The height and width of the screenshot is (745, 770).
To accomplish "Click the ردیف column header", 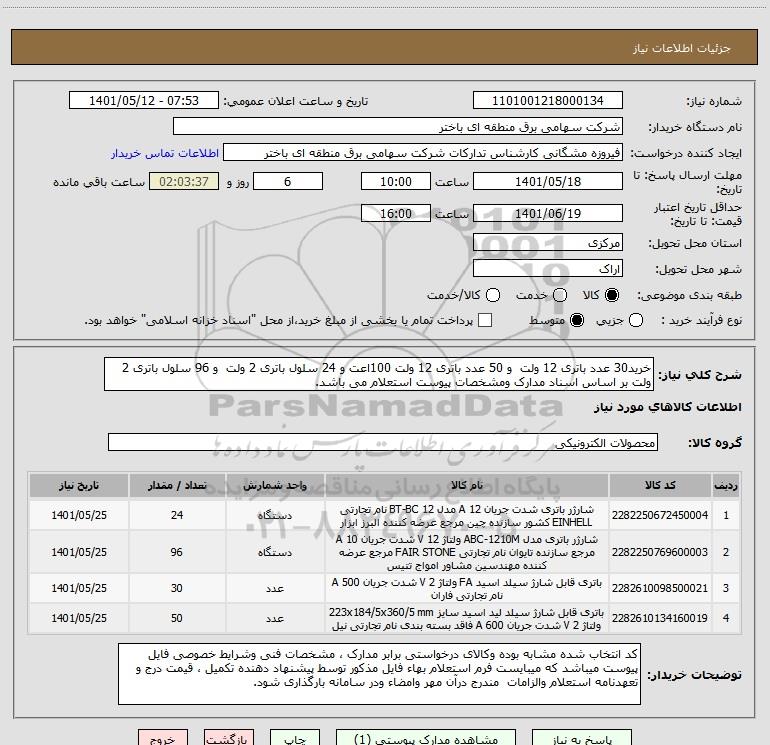I will pyautogui.click(x=726, y=485).
